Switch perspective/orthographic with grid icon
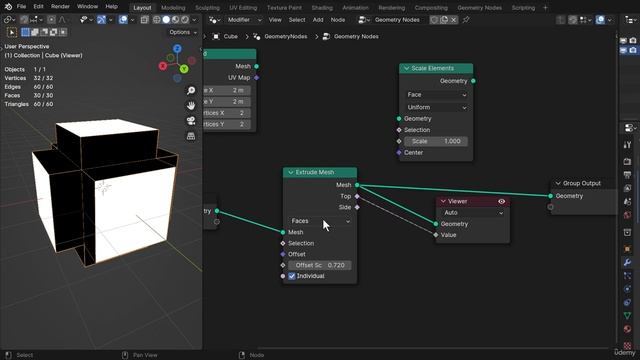Viewport: 640px width, 360px height. click(191, 136)
